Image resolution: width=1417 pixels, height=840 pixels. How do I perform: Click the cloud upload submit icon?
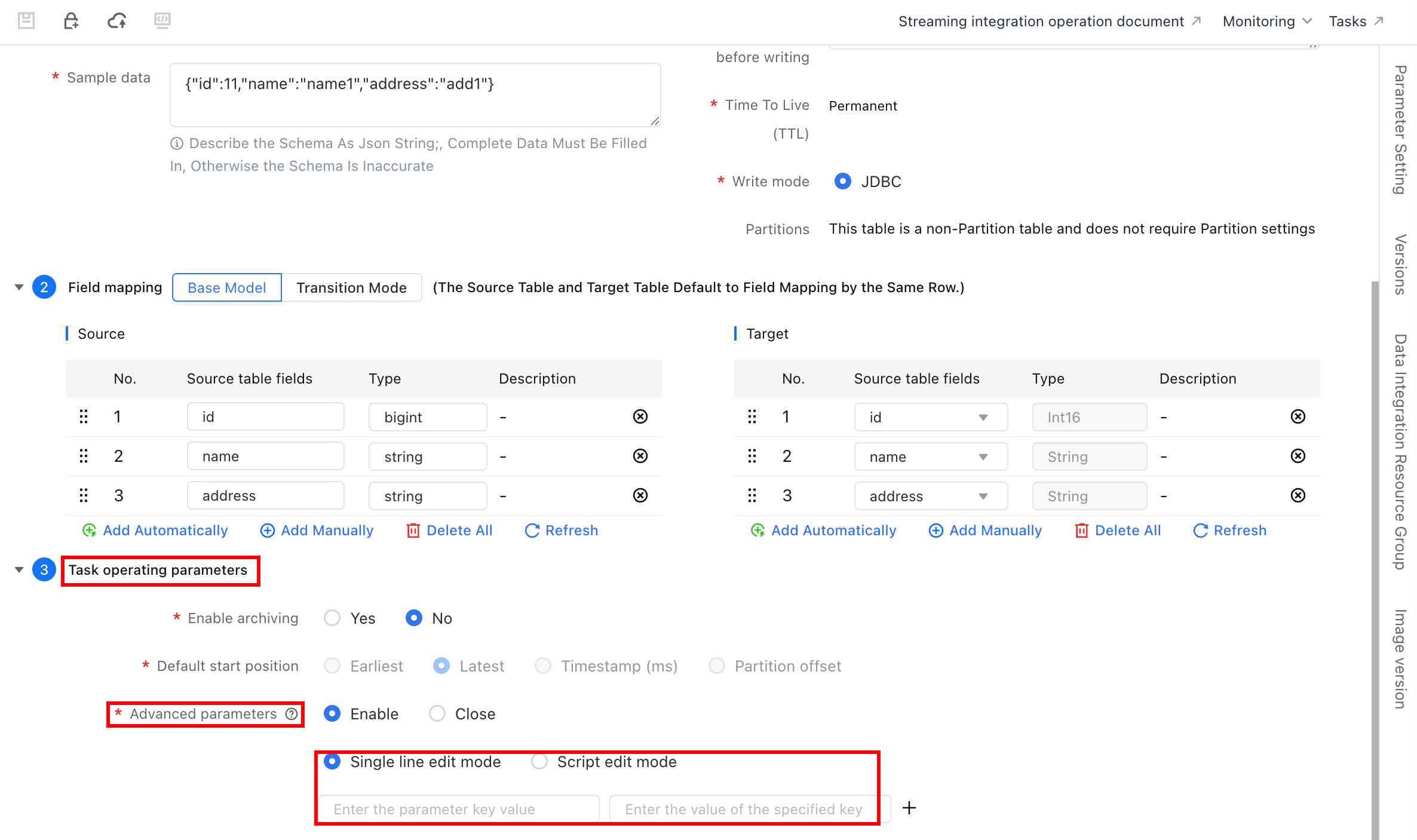[x=117, y=21]
